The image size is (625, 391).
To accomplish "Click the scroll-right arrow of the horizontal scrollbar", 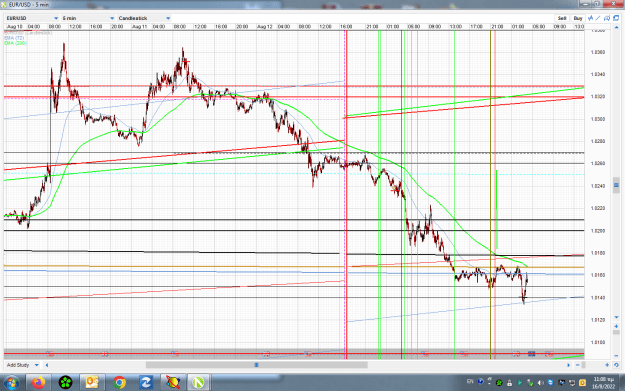I will pyautogui.click(x=568, y=365).
